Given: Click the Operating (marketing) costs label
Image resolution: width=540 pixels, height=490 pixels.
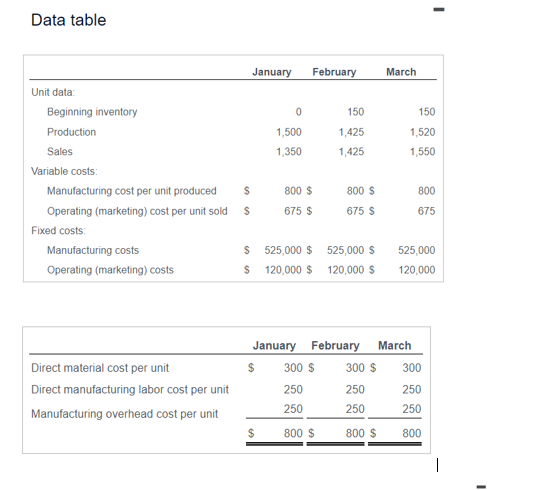Looking at the screenshot, I should (110, 270).
